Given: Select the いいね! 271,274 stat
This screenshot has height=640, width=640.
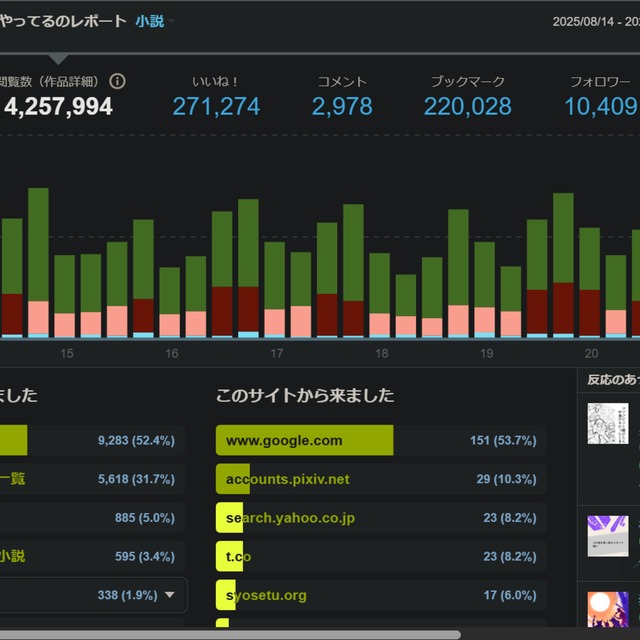Looking at the screenshot, I should [x=216, y=97].
